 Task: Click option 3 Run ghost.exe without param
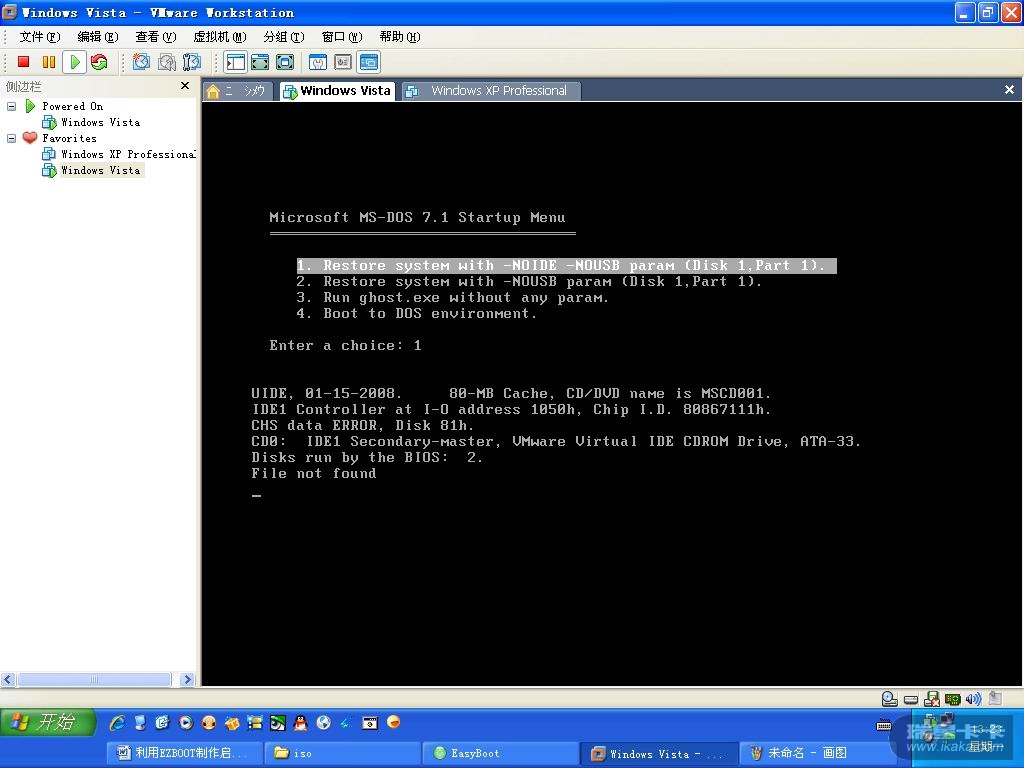[x=453, y=298]
